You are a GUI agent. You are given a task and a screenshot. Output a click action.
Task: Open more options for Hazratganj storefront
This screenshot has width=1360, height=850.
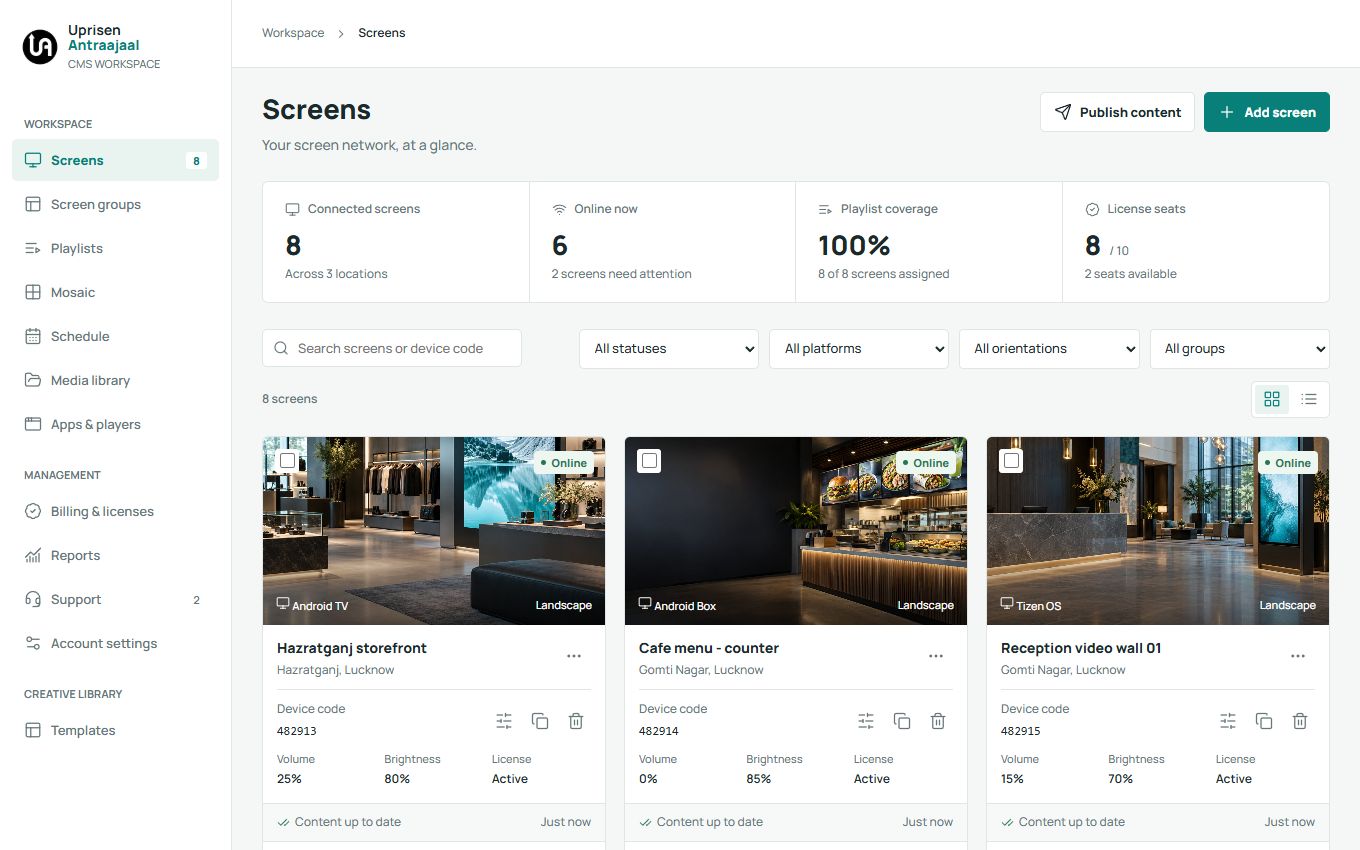574,656
